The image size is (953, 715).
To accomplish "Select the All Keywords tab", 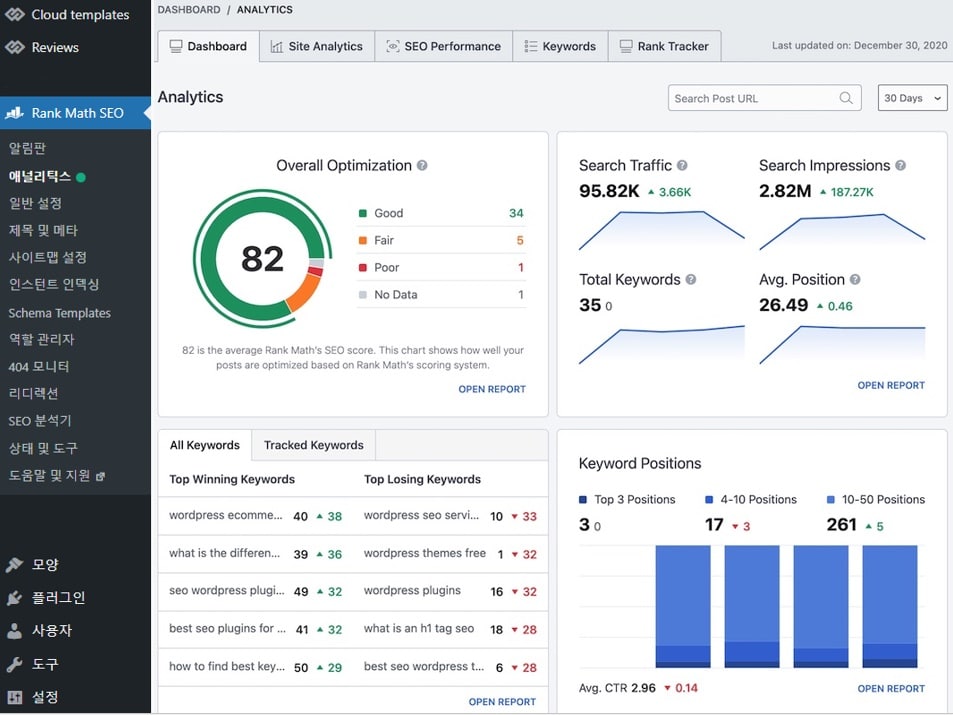I will click(x=205, y=445).
